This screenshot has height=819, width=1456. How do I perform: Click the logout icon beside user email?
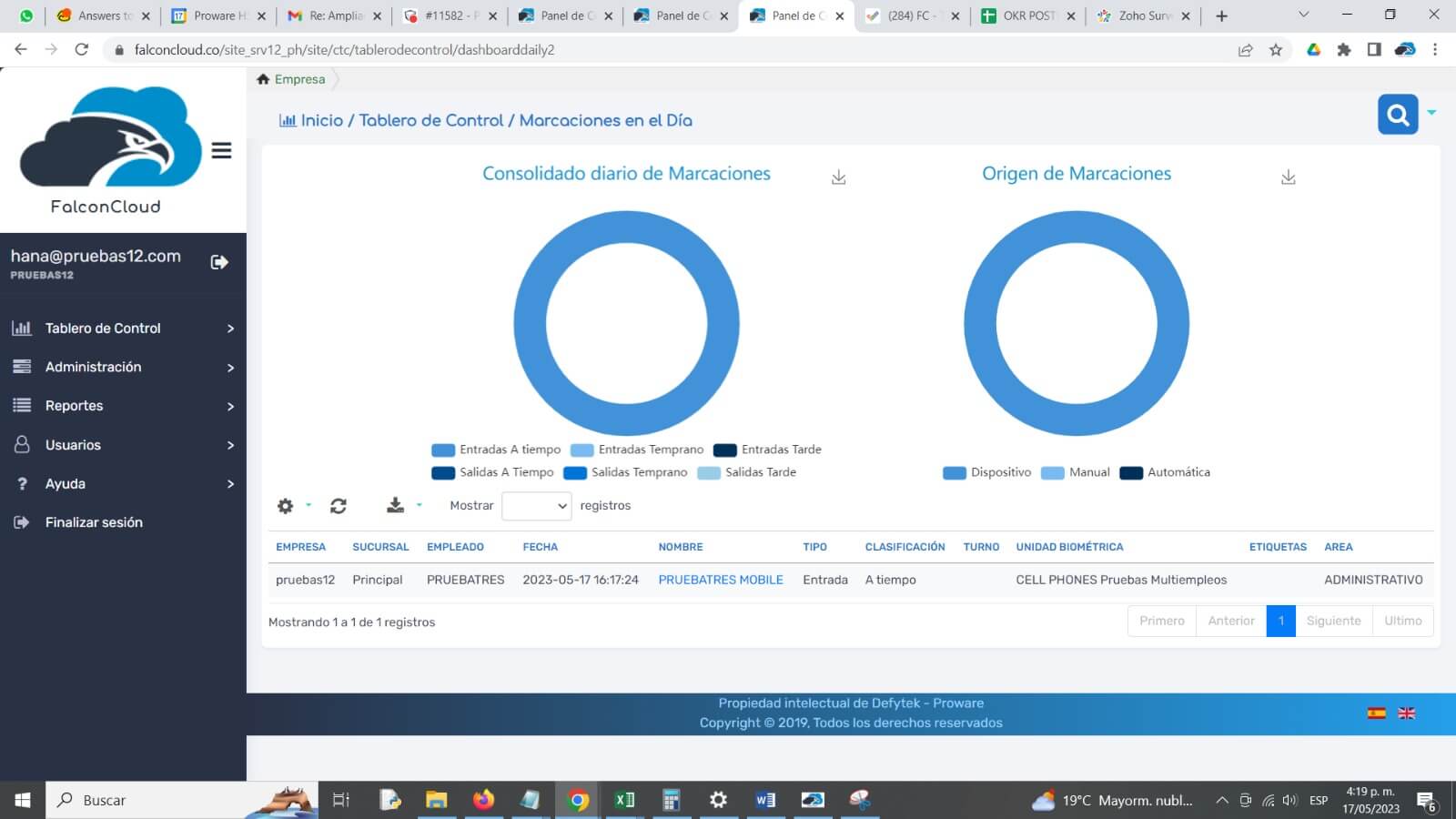coord(219,262)
